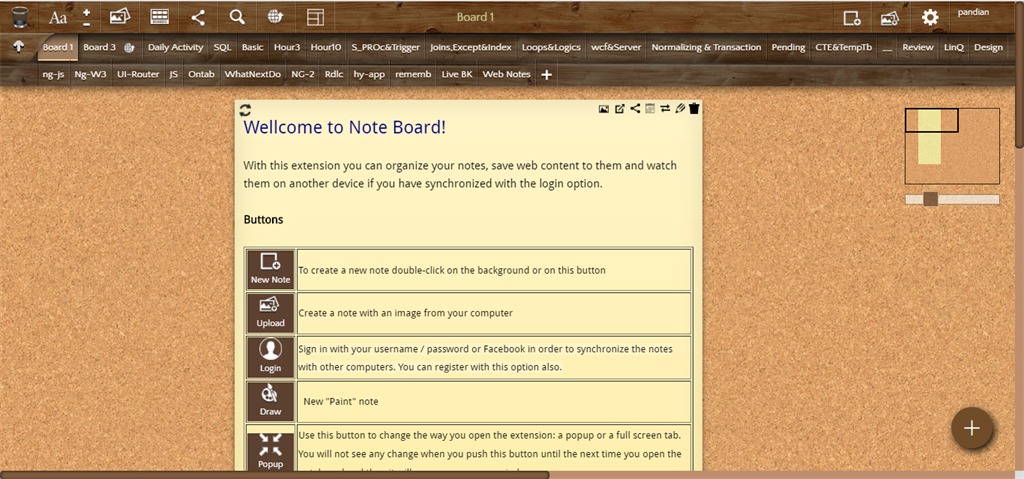Open the Hour3 tab
Image resolution: width=1024 pixels, height=479 pixels.
click(287, 47)
